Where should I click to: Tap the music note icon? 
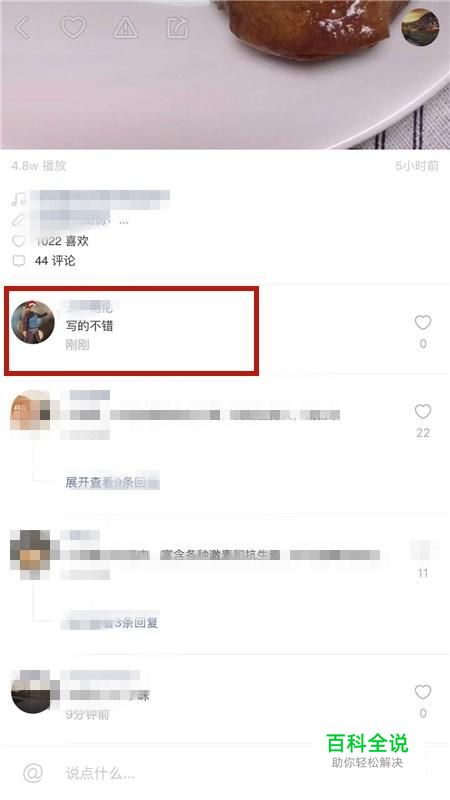[19, 199]
